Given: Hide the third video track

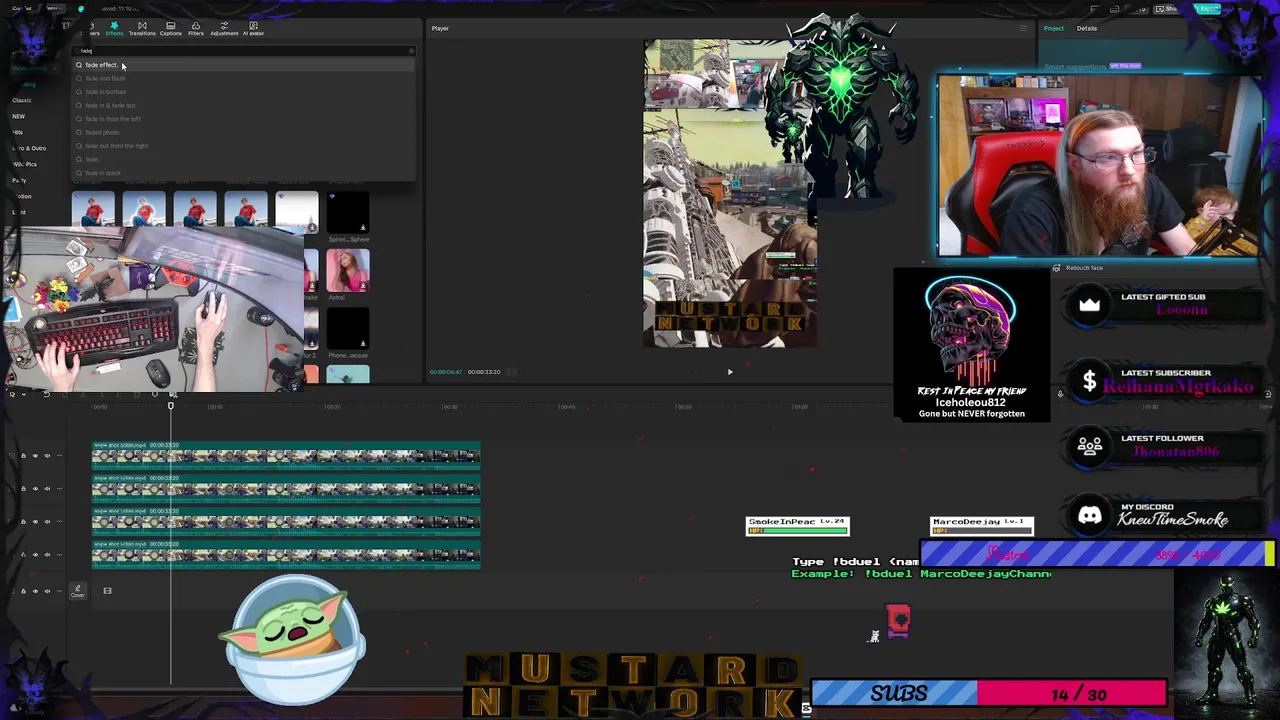Looking at the screenshot, I should pos(34,522).
